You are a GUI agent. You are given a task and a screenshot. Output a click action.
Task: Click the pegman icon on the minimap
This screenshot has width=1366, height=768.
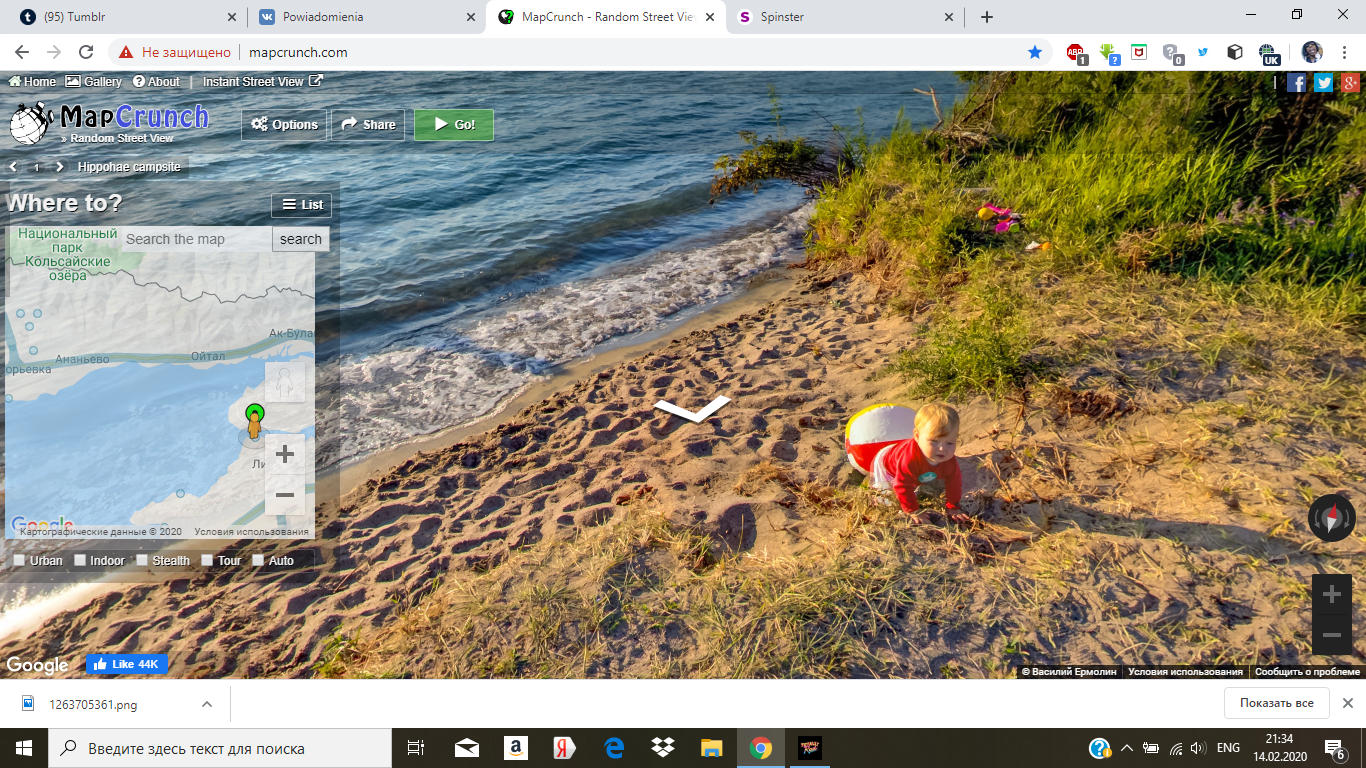point(285,382)
